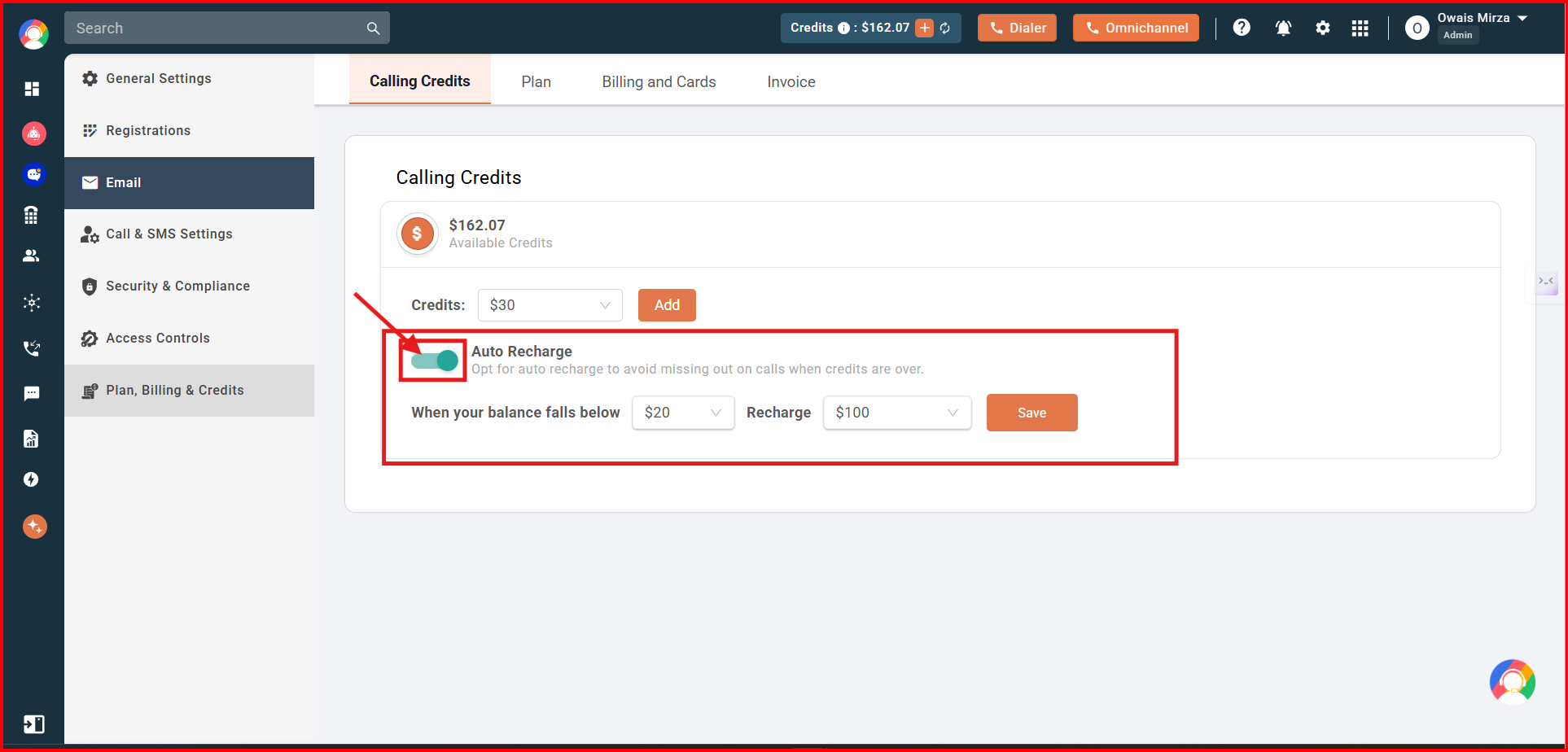Click the app logo at top left
This screenshot has width=1568, height=752.
point(33,33)
